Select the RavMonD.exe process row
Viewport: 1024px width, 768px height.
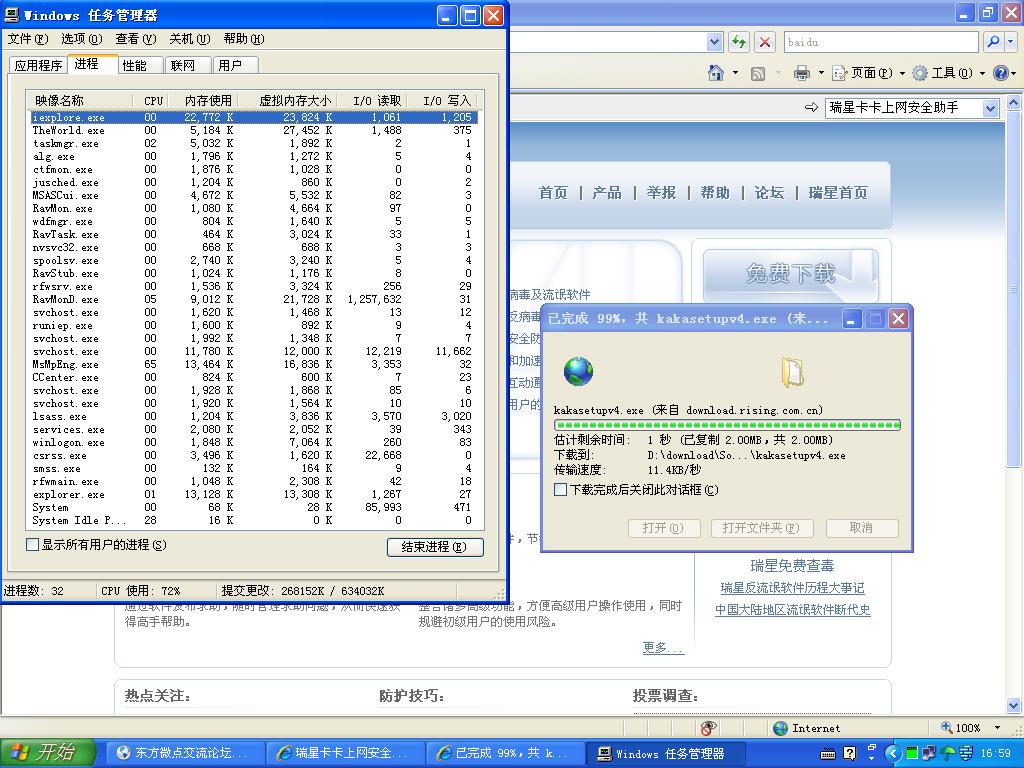(x=255, y=299)
